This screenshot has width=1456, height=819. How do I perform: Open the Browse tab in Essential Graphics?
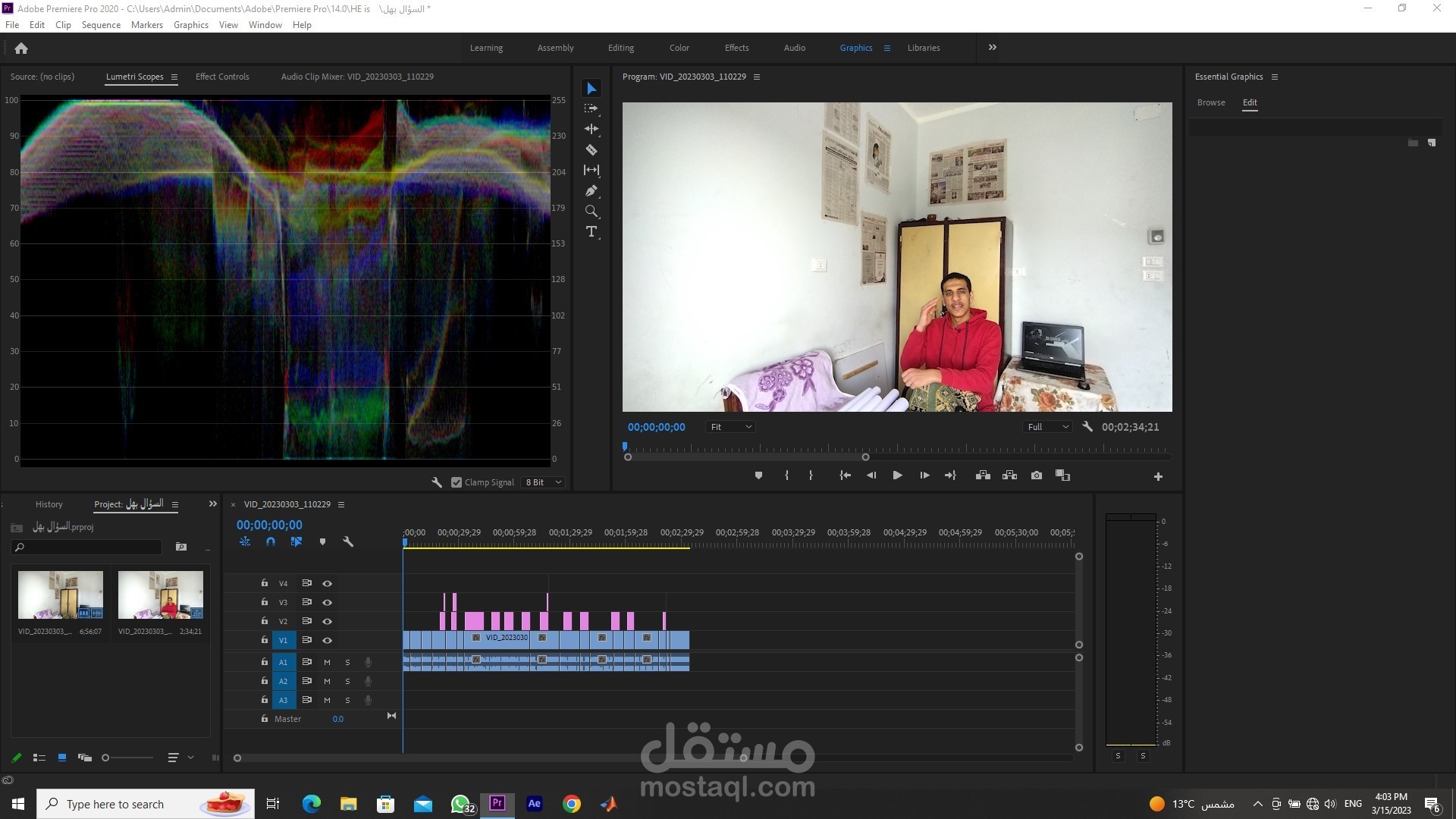click(1211, 102)
